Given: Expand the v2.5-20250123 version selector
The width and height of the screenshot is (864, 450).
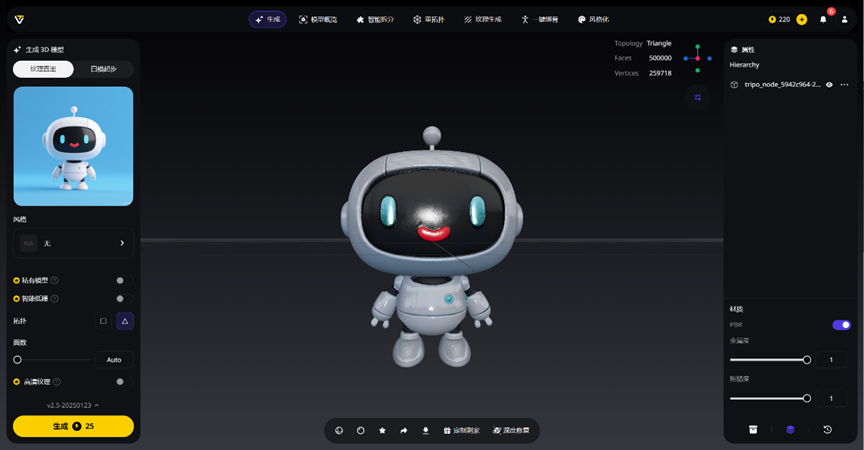Looking at the screenshot, I should (x=73, y=405).
